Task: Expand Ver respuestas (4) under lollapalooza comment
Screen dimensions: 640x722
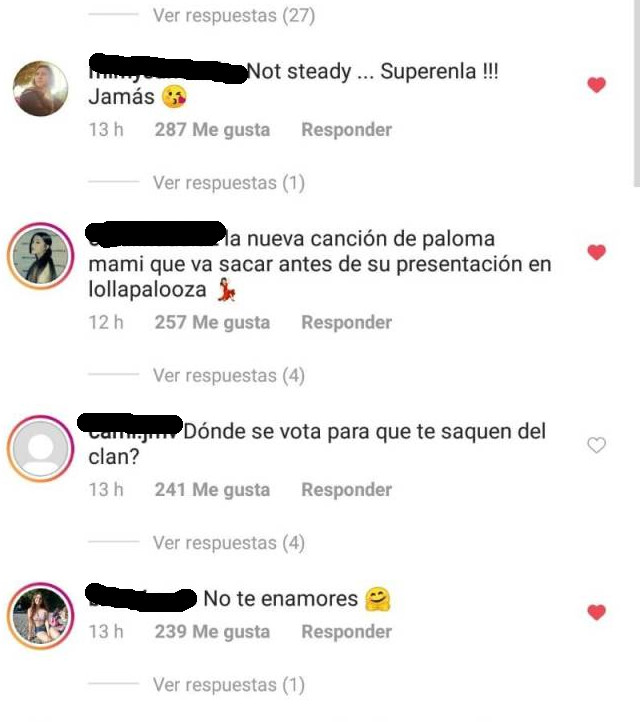Action: pyautogui.click(x=229, y=375)
